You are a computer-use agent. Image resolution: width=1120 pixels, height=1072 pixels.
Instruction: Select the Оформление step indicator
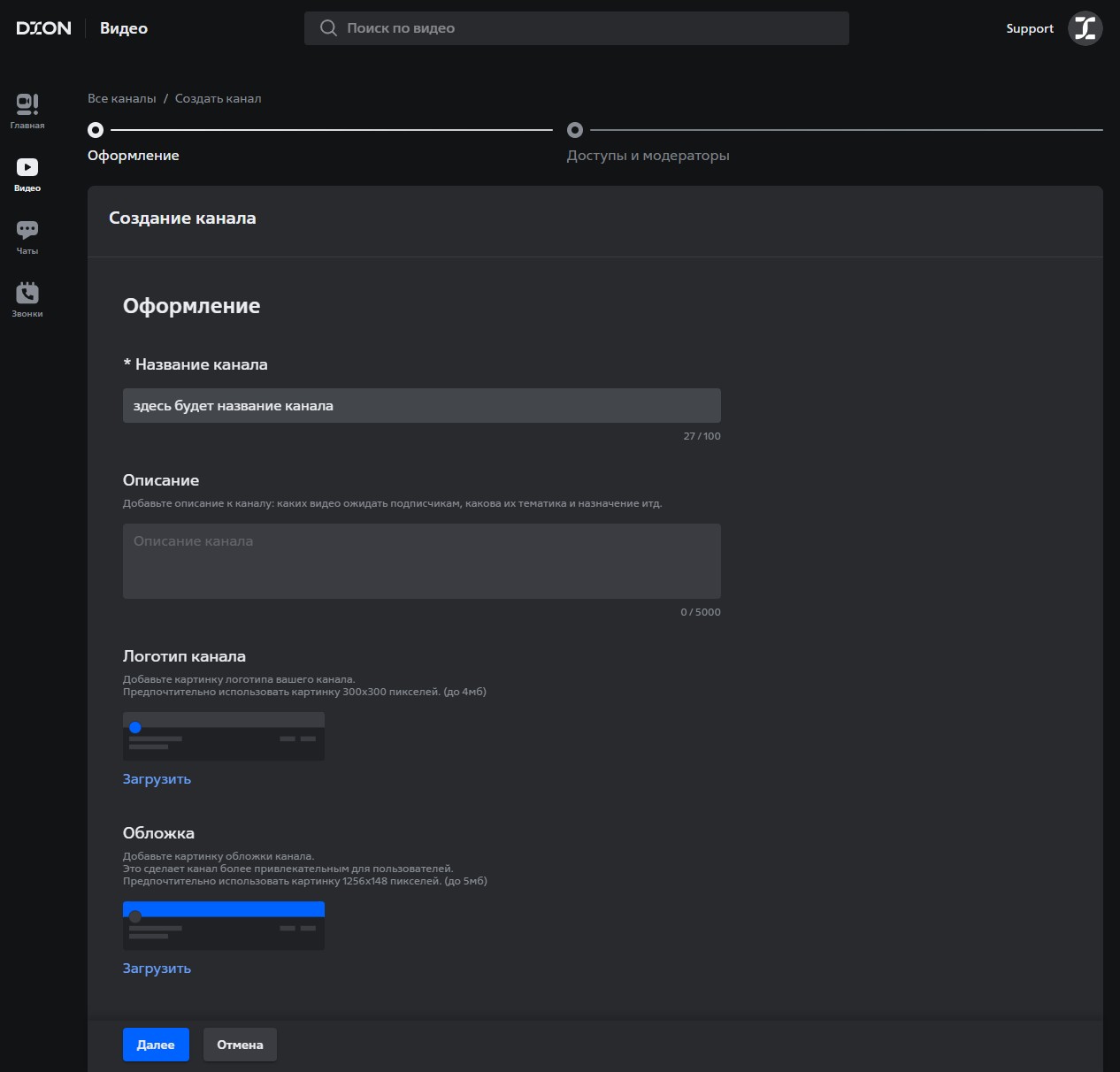click(x=96, y=130)
